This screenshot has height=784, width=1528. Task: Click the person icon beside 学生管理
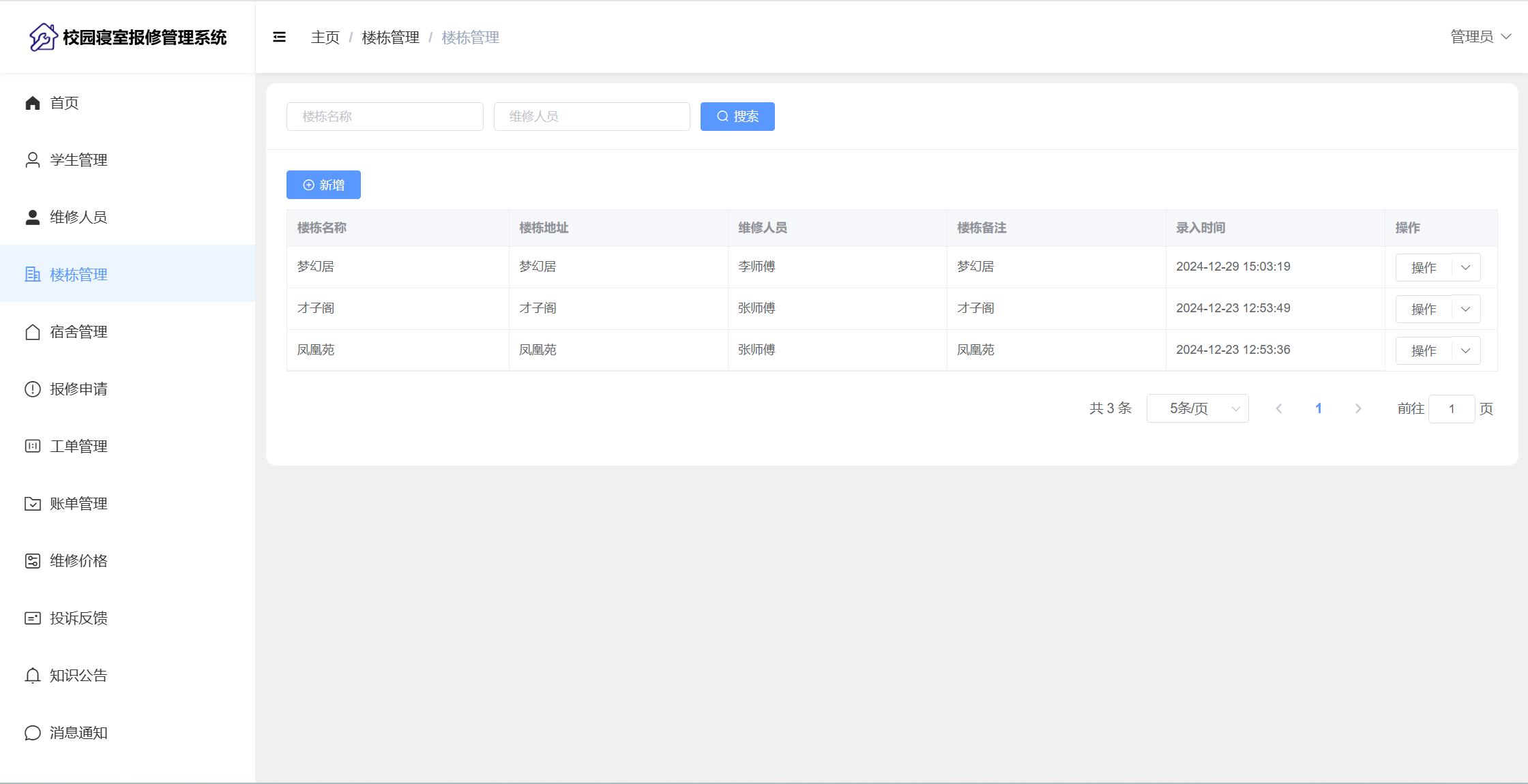point(32,160)
